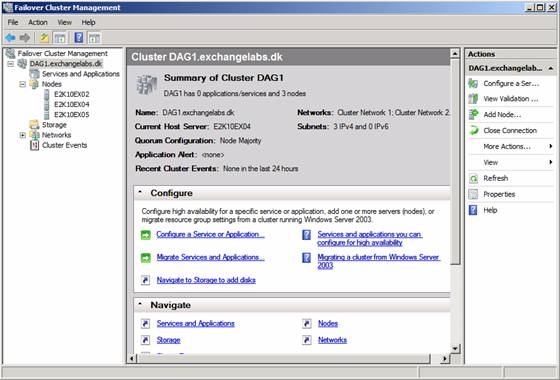Select E2K10EX04 node label in tree
560x380 pixels.
coord(71,105)
